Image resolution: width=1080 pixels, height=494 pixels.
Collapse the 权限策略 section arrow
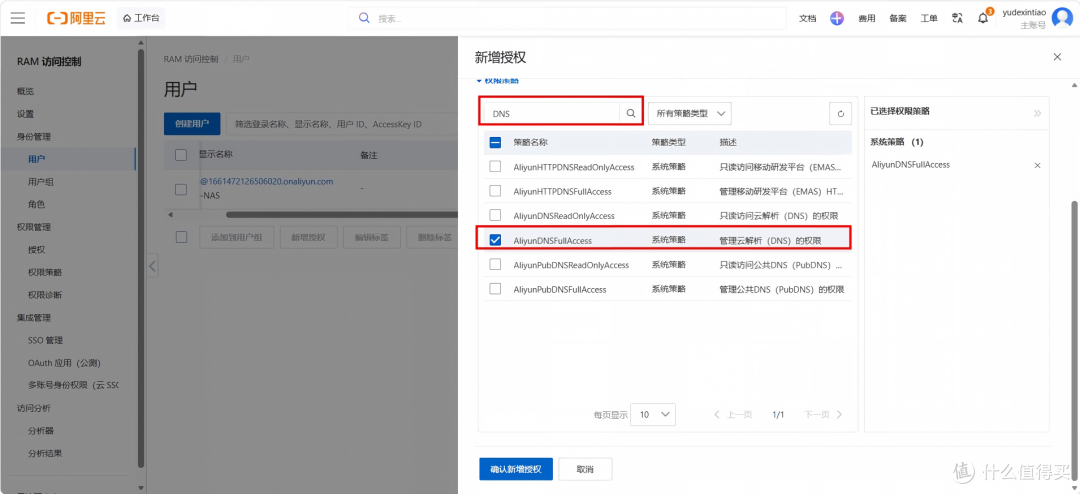[479, 81]
